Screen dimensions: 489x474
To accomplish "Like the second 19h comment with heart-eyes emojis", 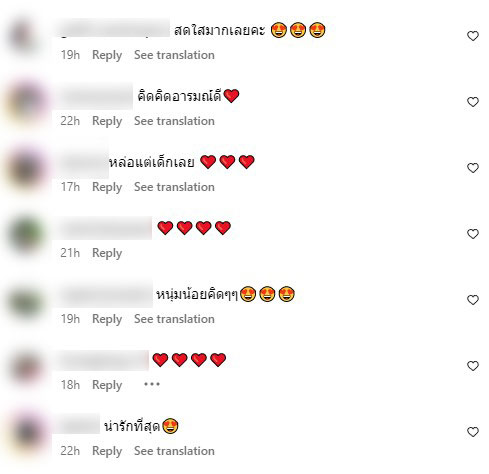I will coord(473,300).
